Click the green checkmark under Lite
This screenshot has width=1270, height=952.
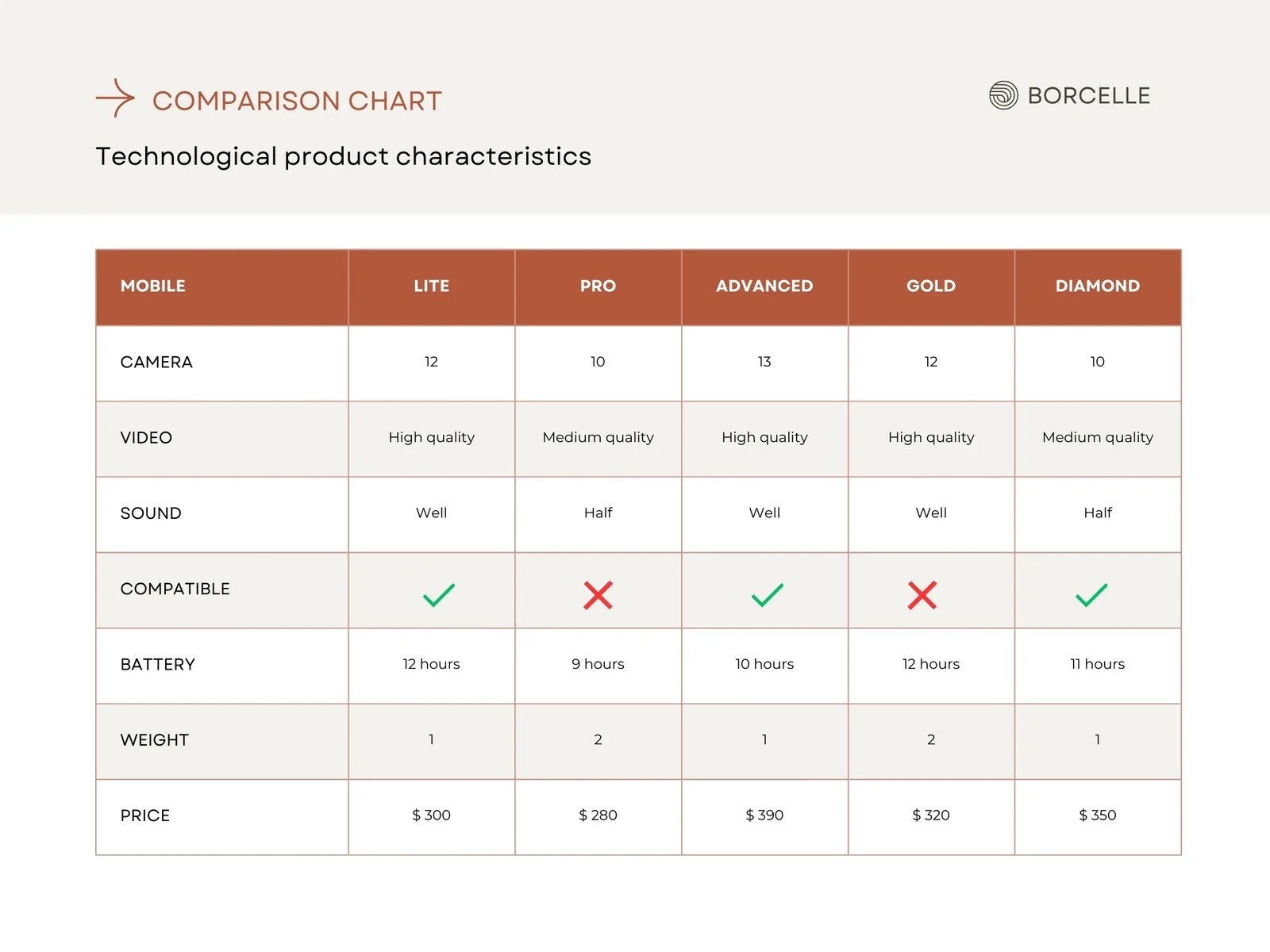tap(439, 595)
